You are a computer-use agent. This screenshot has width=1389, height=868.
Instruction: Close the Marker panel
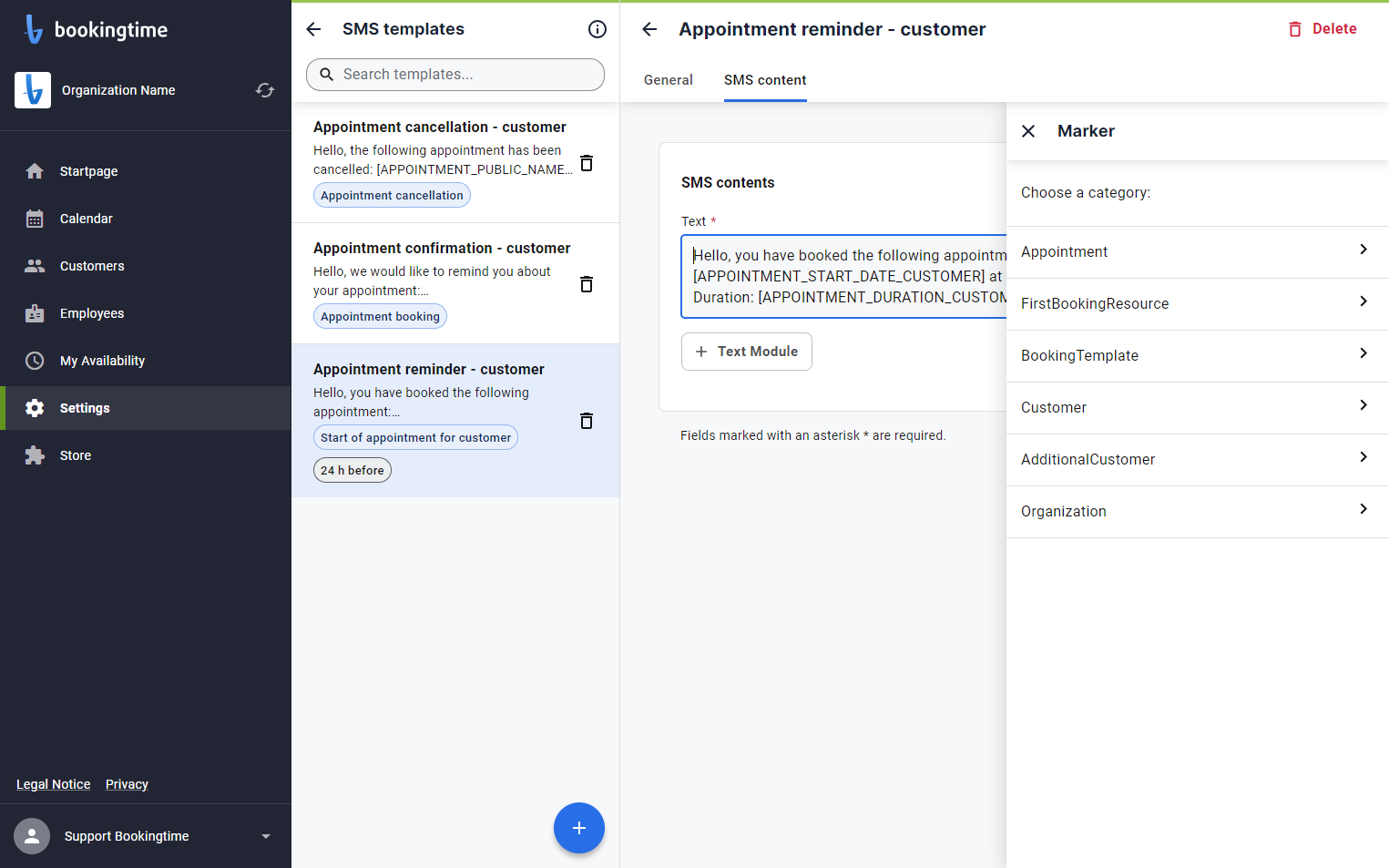tap(1028, 131)
